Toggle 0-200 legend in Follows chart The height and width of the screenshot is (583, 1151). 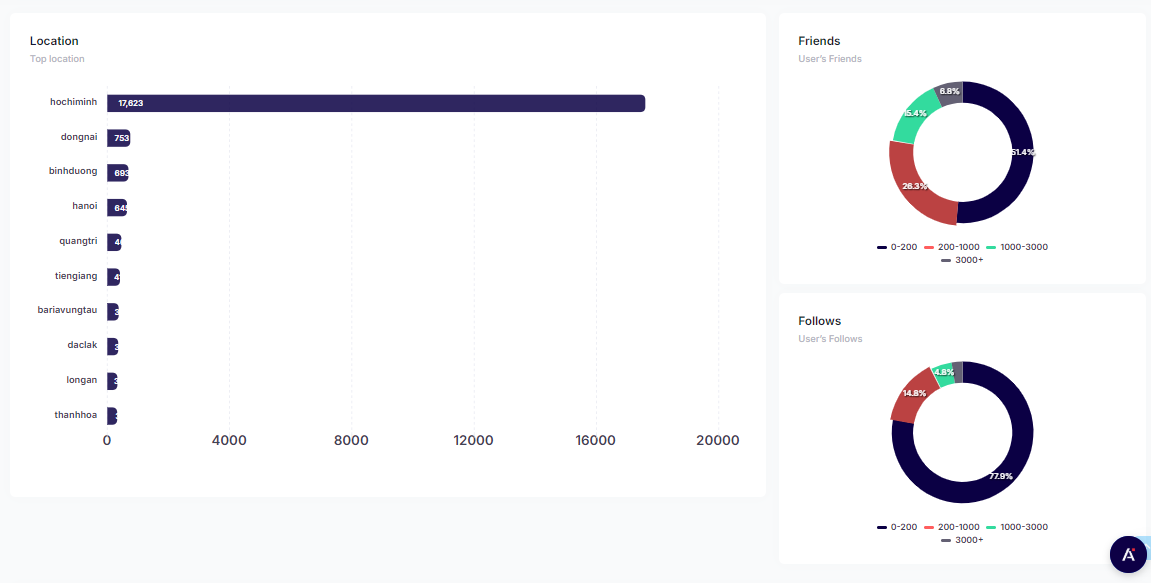(x=897, y=527)
